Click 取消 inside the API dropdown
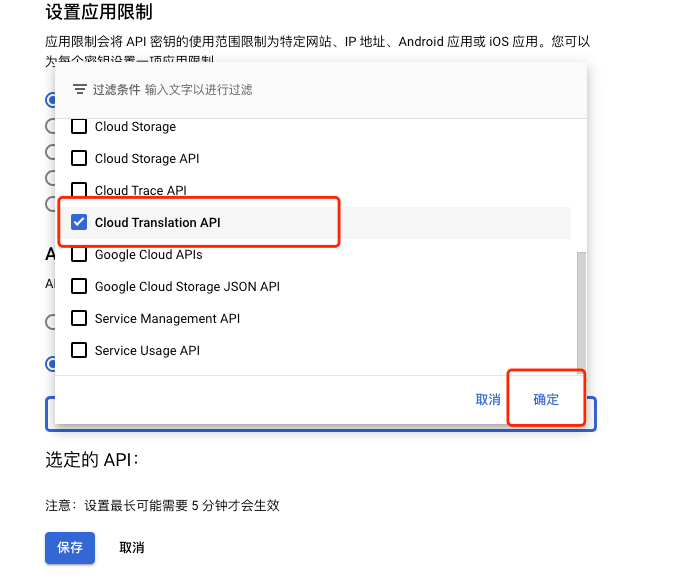 click(x=488, y=399)
